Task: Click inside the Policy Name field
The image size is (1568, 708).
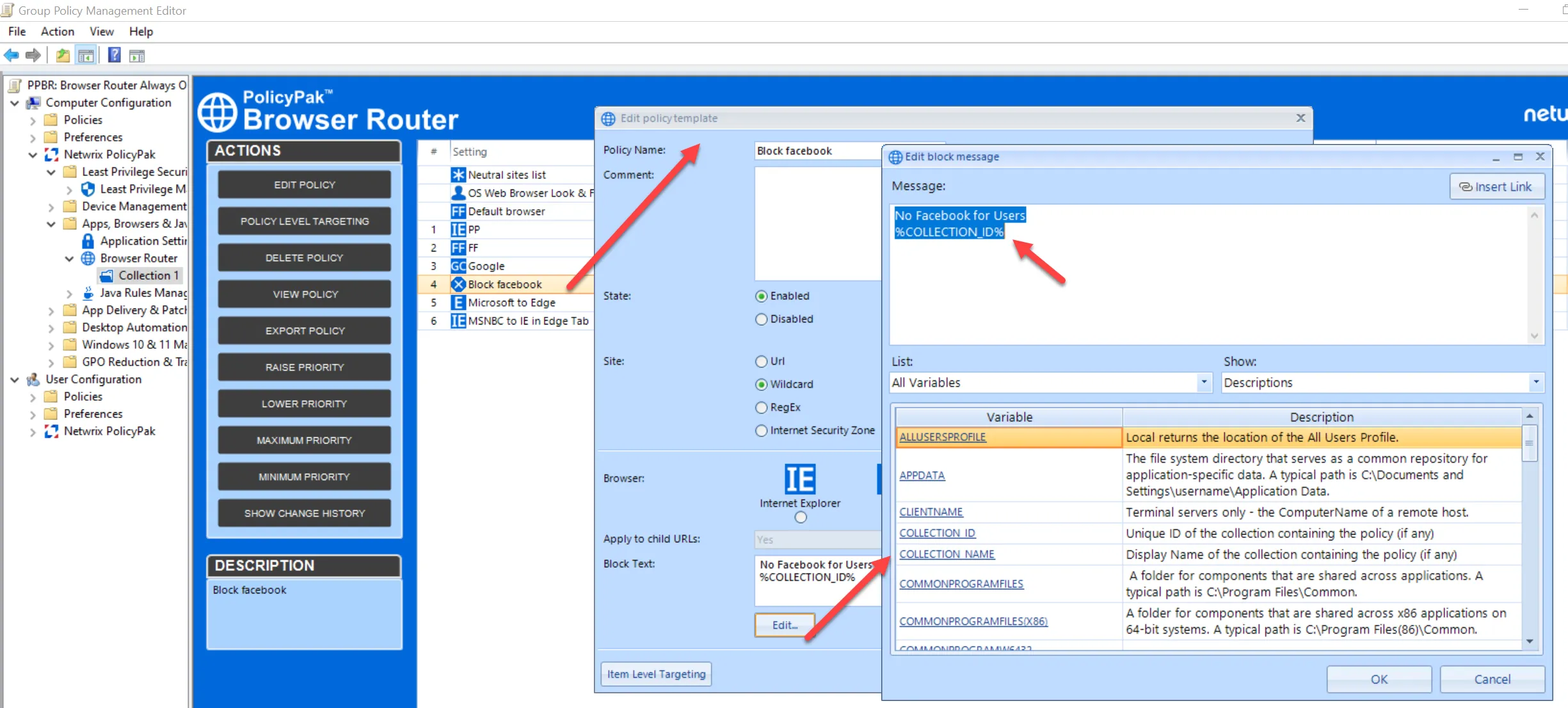Action: pos(816,150)
